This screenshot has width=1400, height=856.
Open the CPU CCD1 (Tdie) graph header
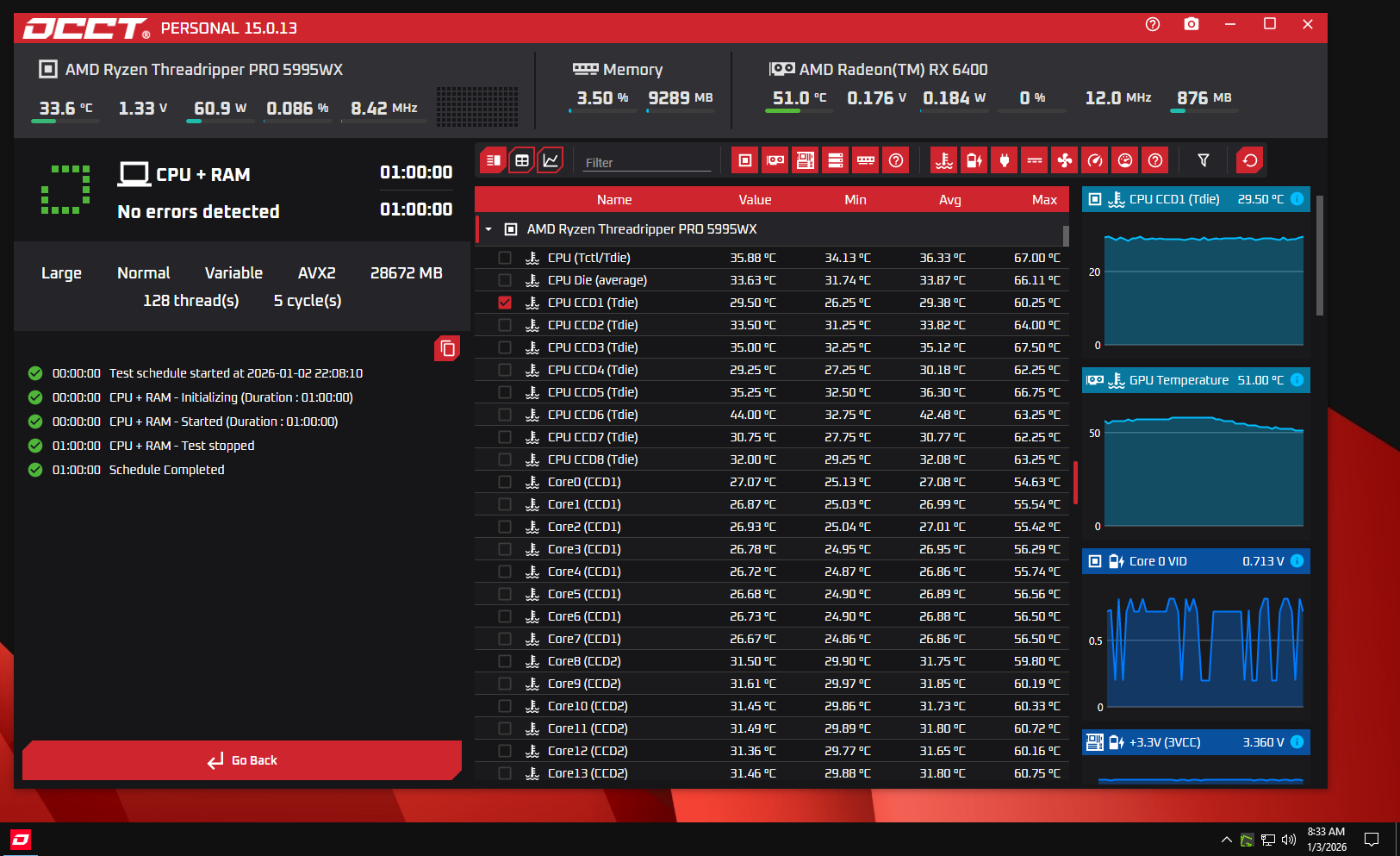pyautogui.click(x=1196, y=199)
